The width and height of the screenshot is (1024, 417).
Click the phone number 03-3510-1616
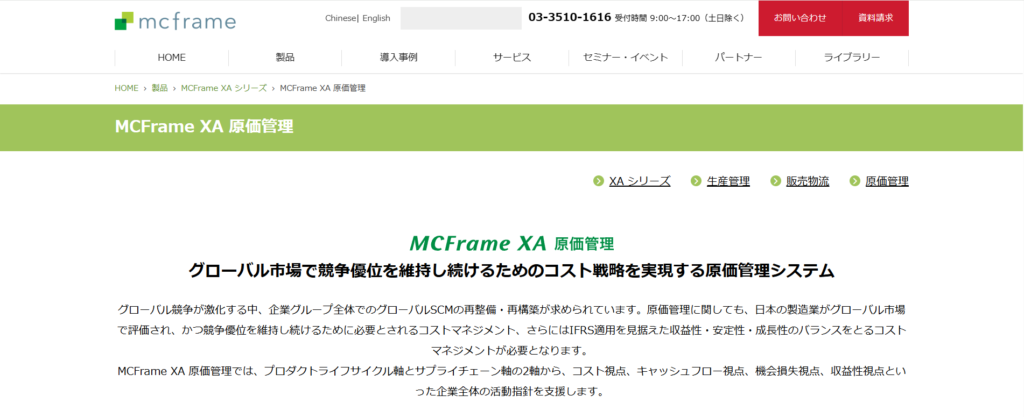[x=569, y=18]
